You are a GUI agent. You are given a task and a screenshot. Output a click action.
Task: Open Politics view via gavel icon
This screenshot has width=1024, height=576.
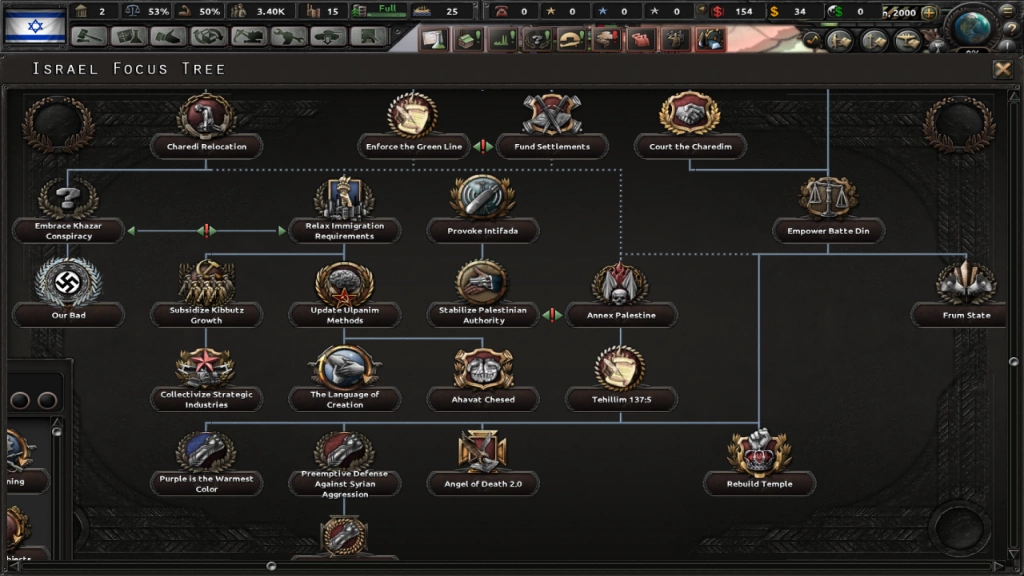(x=89, y=37)
